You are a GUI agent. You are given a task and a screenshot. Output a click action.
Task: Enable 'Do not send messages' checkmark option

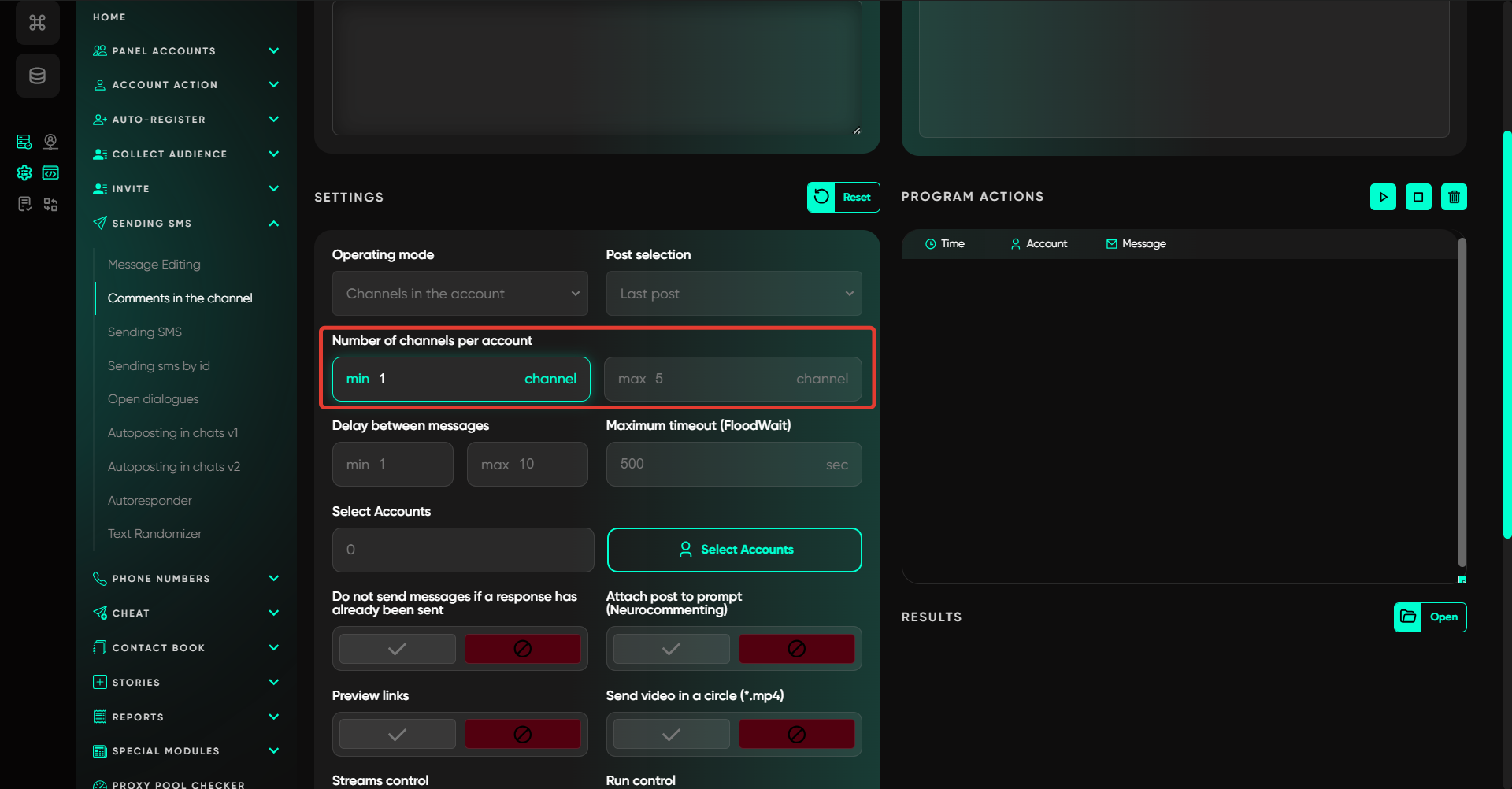click(398, 649)
